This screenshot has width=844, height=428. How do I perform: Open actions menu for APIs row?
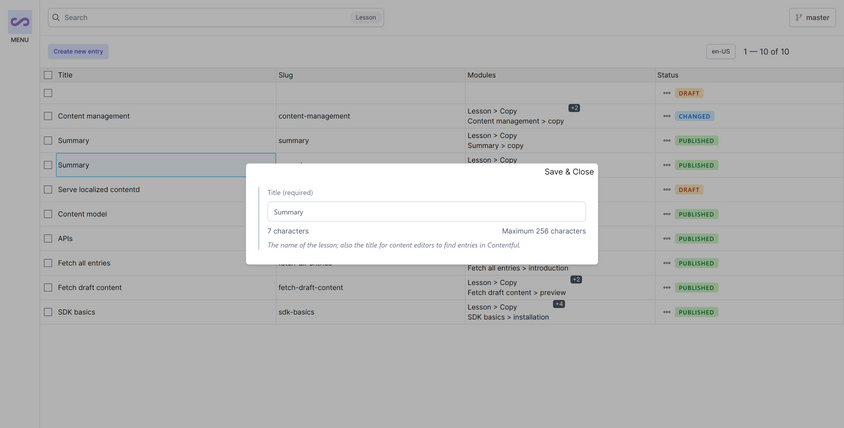(667, 239)
